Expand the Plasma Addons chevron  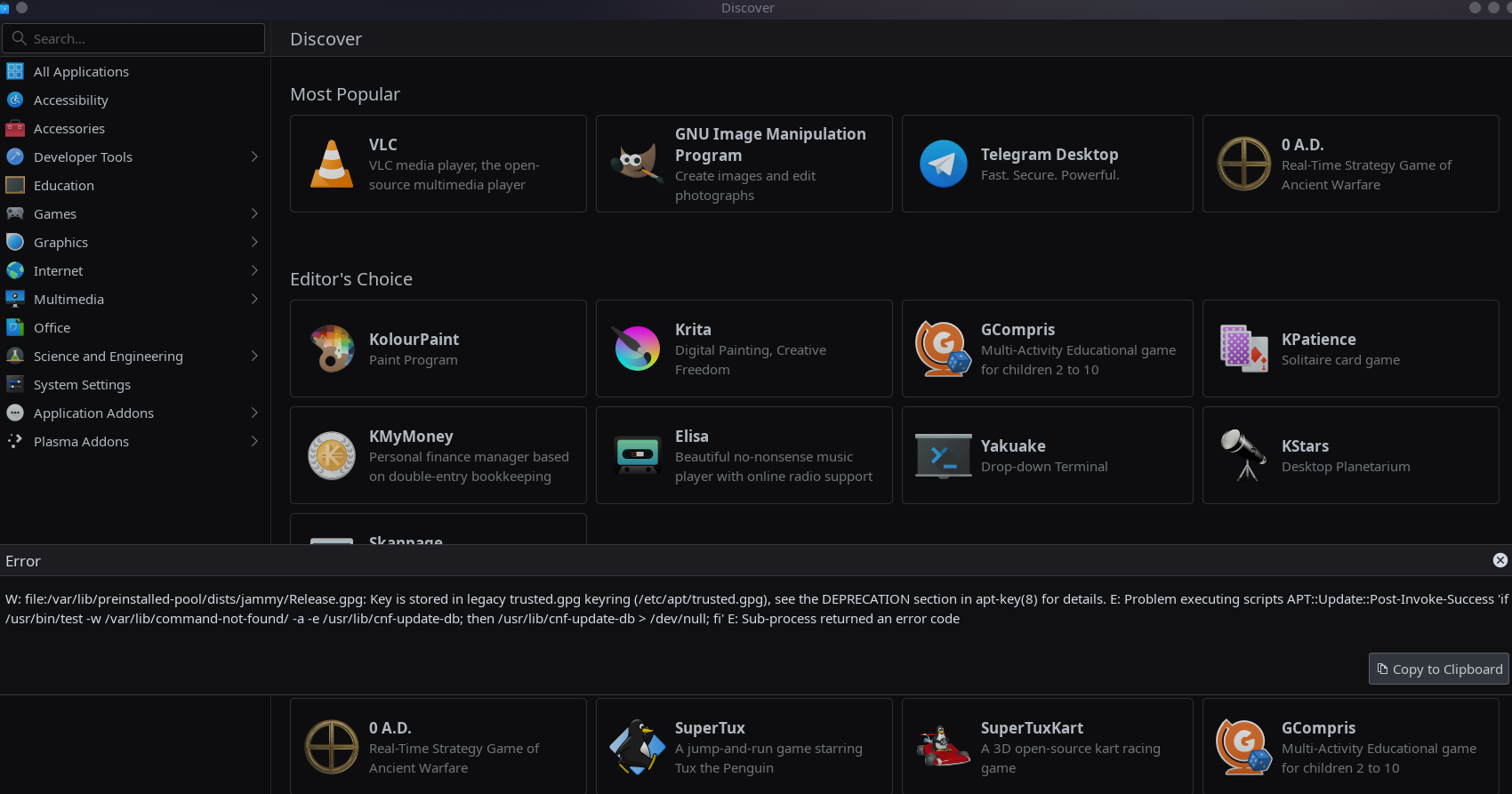[254, 441]
